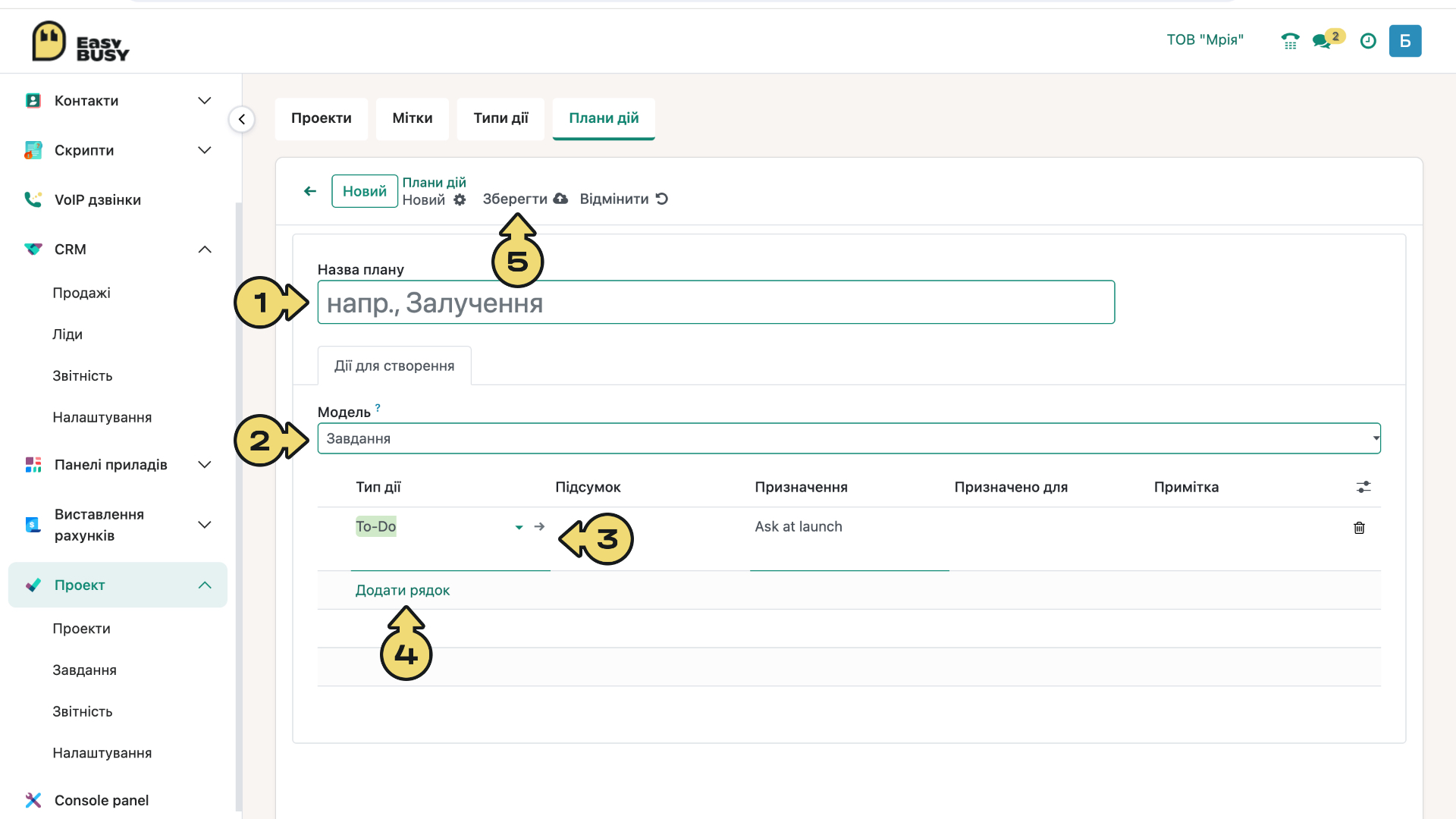
Task: Click the undo icon next to Відмінити
Action: point(662,199)
